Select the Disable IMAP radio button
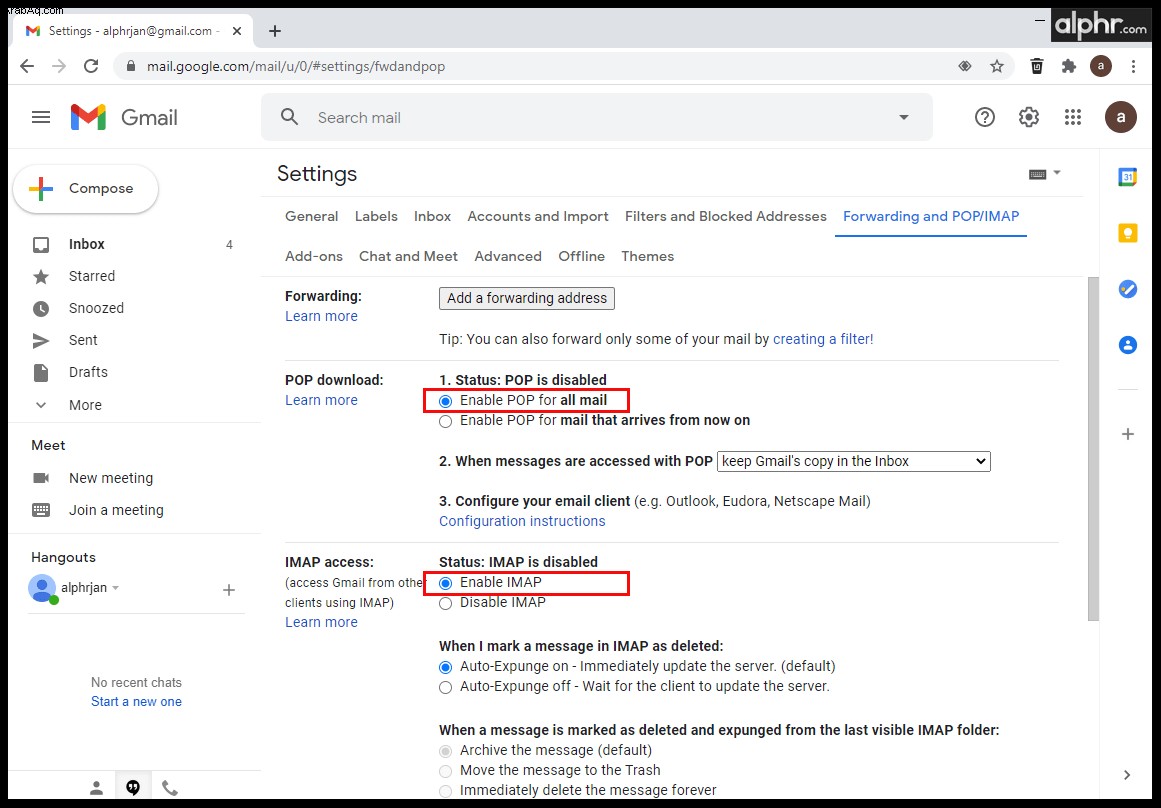 [x=445, y=604]
